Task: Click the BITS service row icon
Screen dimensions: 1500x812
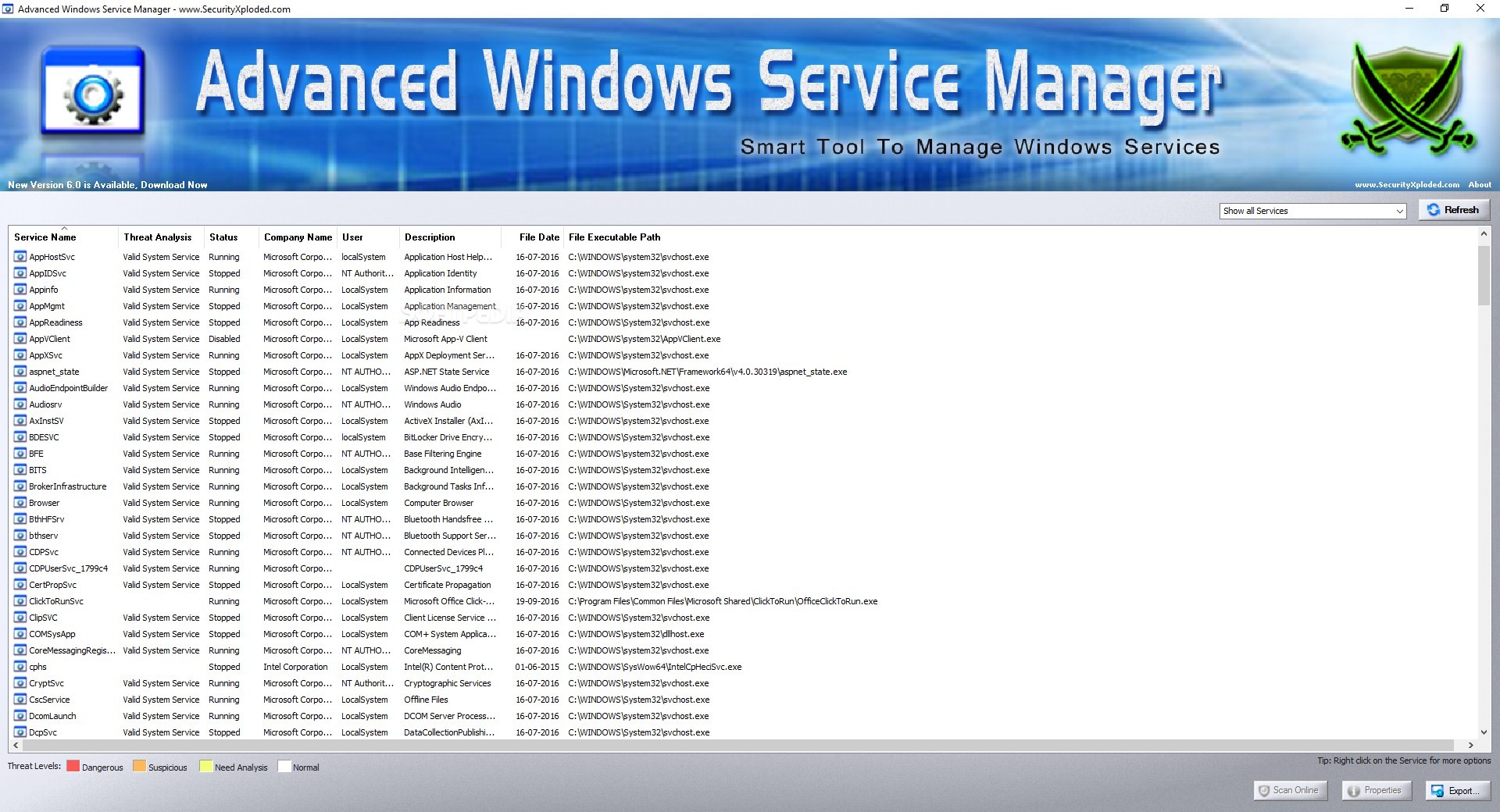Action: pos(20,469)
